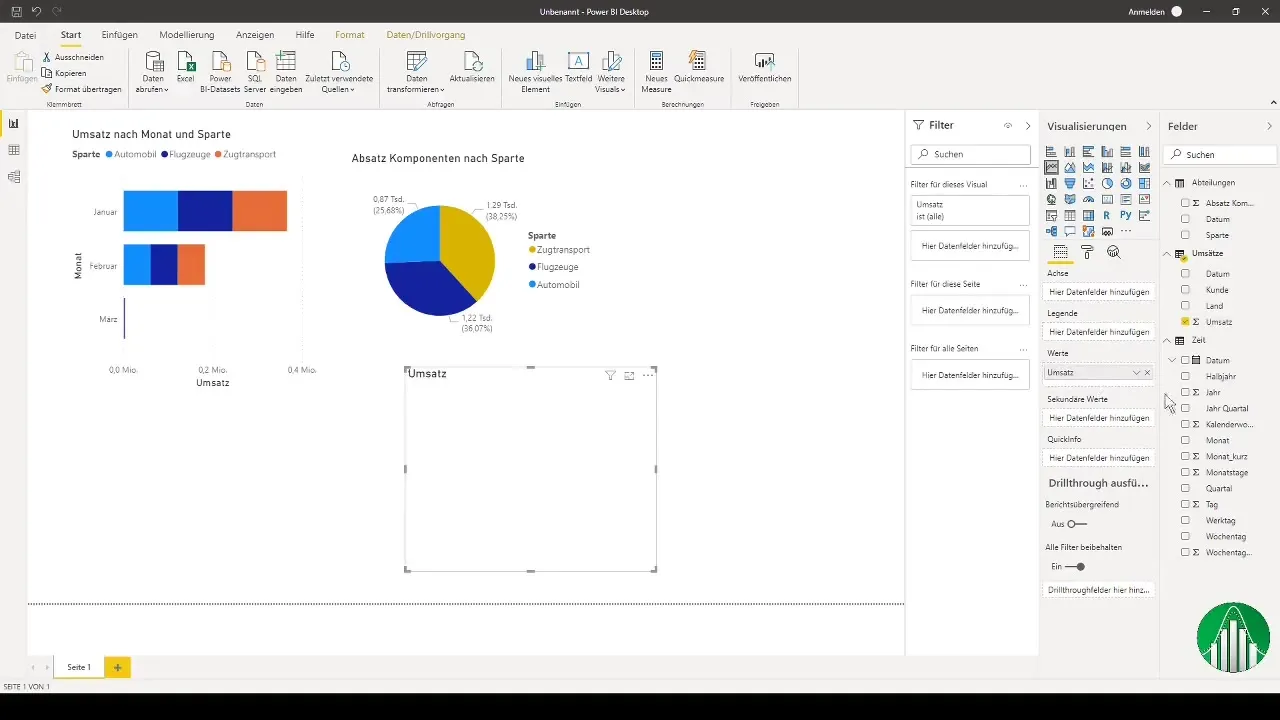This screenshot has height=720, width=1280.
Task: Open the model view in left sidebar
Action: 13,177
